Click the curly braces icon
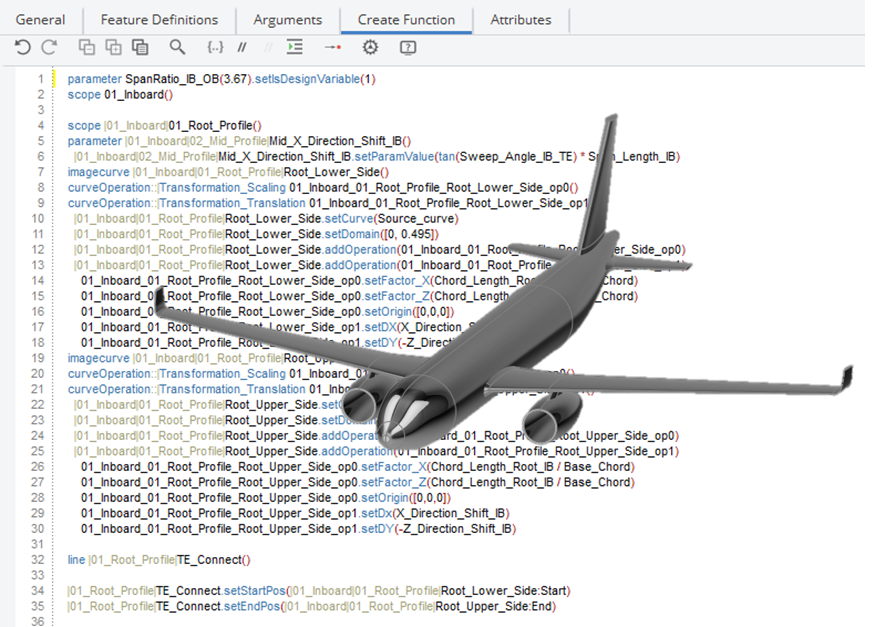This screenshot has width=885, height=627. pyautogui.click(x=215, y=47)
